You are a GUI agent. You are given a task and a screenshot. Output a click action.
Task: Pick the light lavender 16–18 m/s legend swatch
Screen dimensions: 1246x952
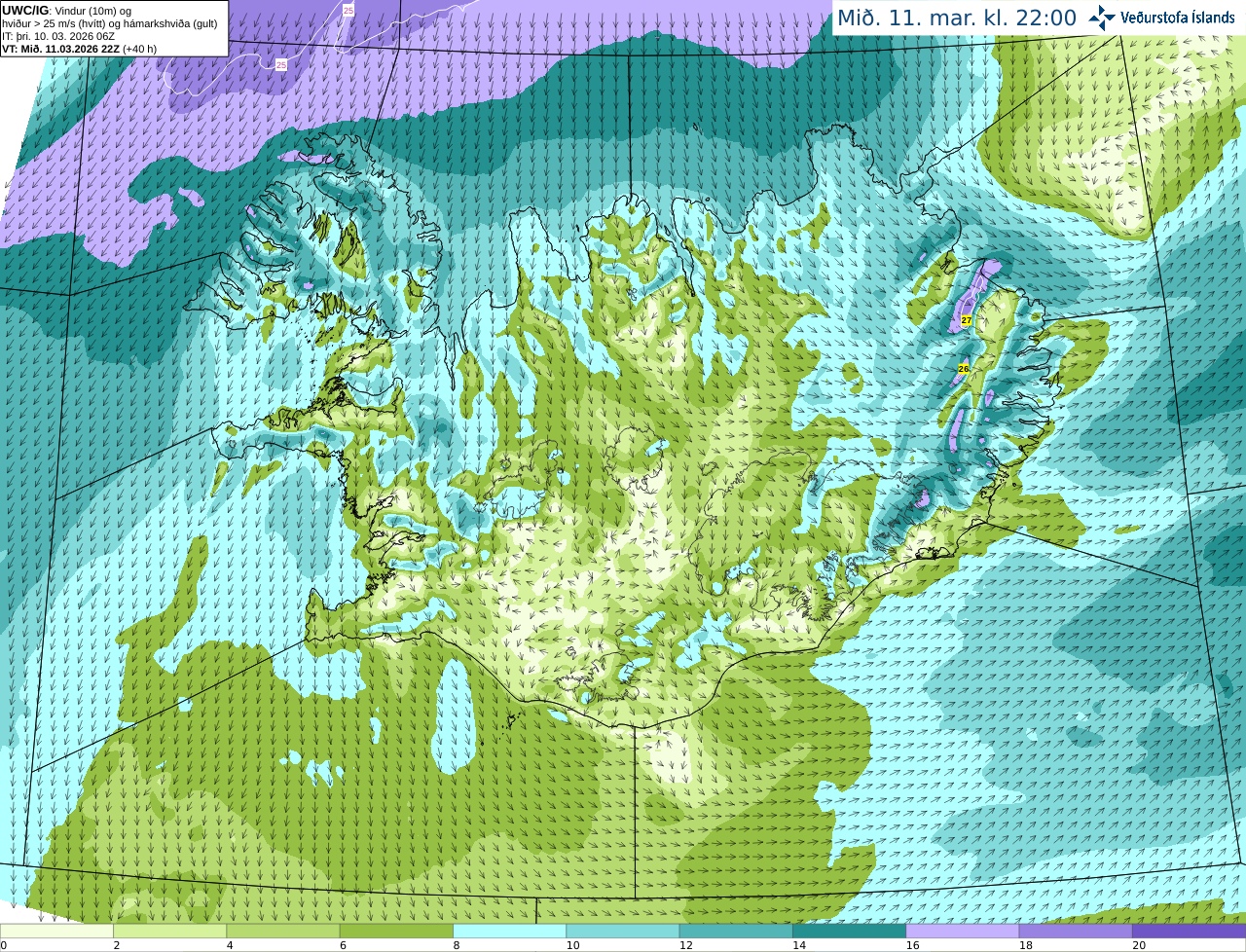tap(963, 932)
